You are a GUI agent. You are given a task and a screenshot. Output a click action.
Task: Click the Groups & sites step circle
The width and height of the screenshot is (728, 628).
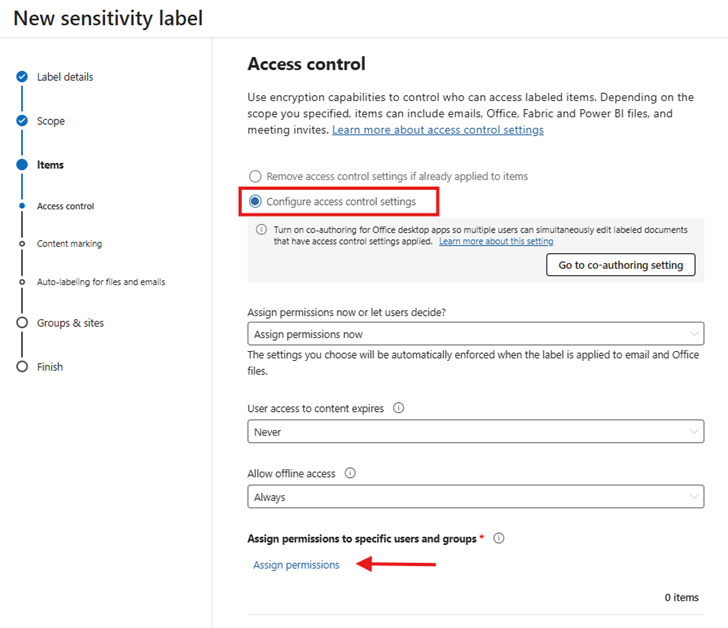point(22,323)
